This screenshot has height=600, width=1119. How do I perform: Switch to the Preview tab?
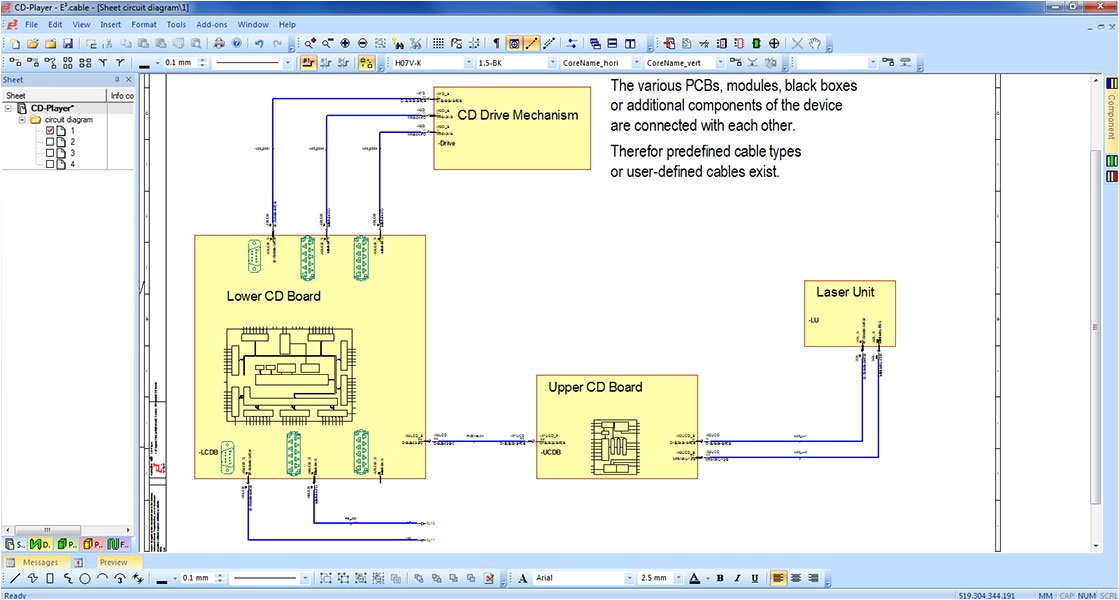113,562
